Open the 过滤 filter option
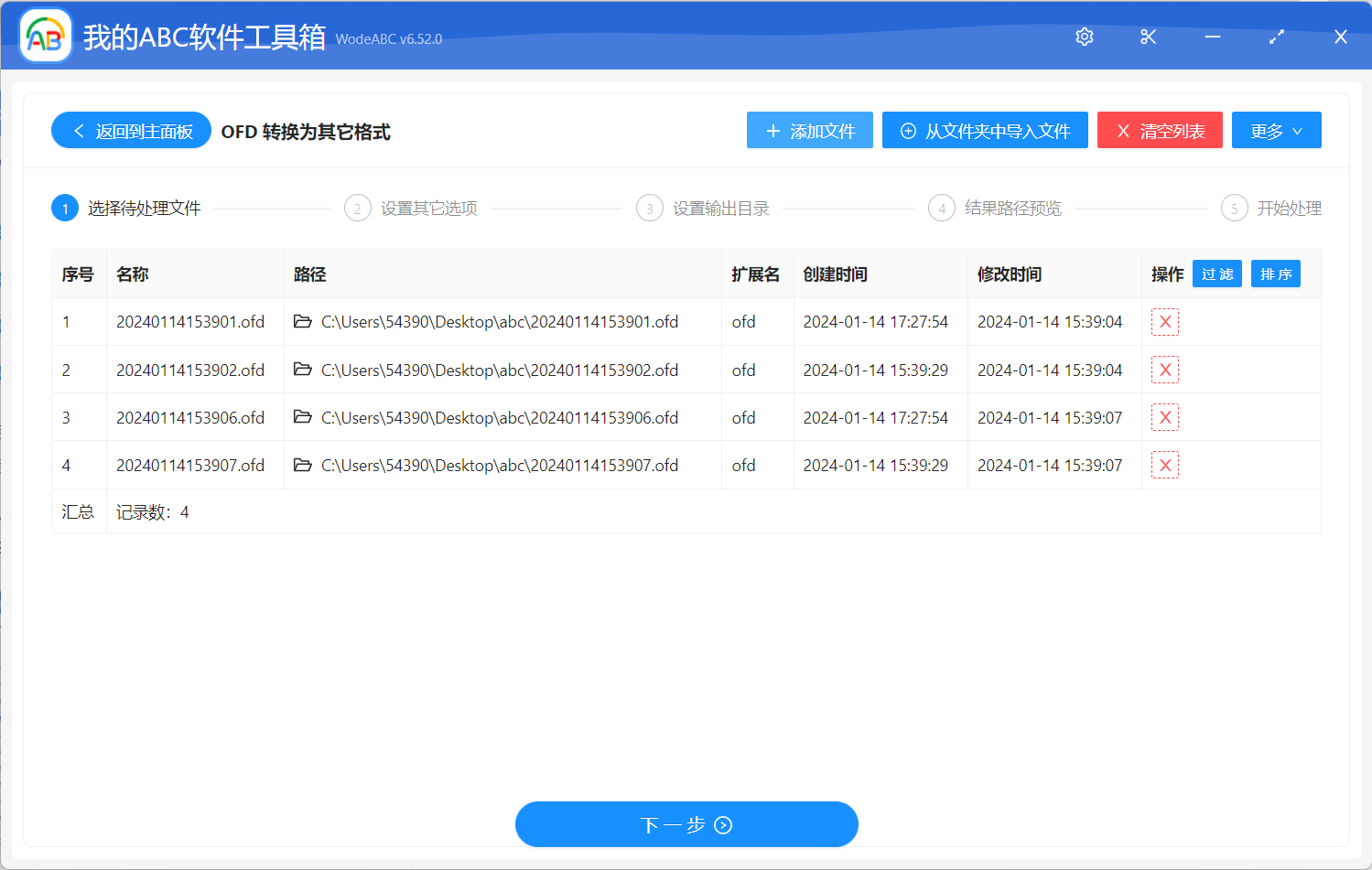The image size is (1372, 870). [1216, 274]
